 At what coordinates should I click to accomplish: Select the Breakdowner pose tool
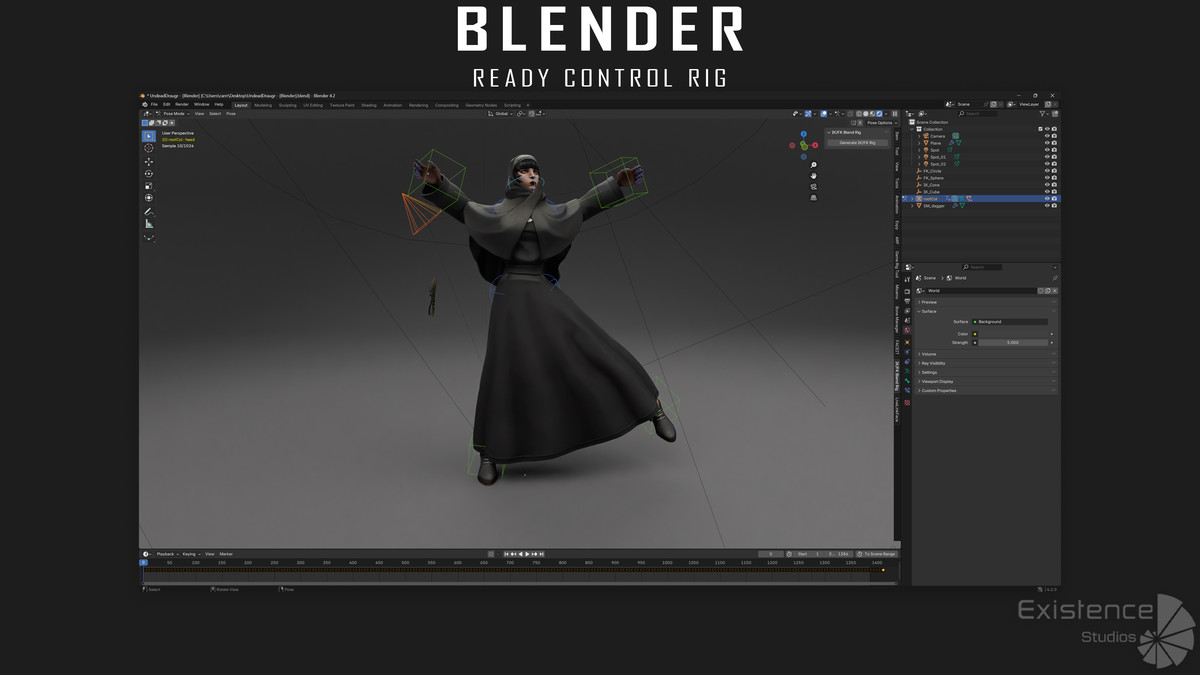pos(149,237)
